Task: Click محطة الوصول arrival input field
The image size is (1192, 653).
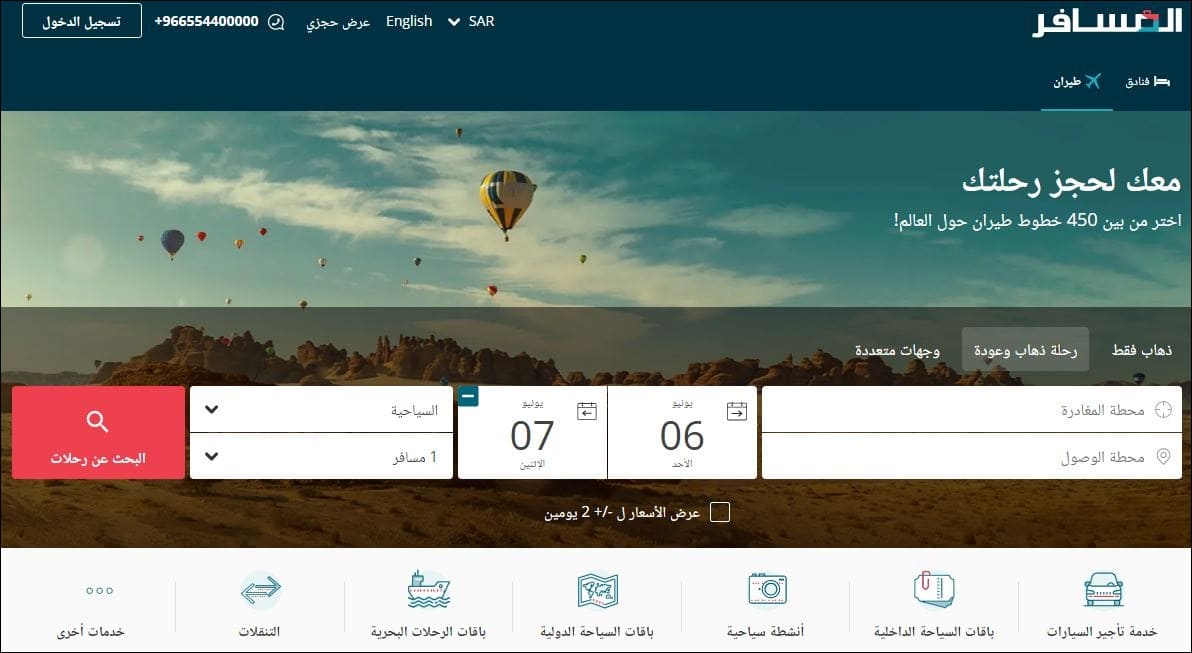Action: pyautogui.click(x=972, y=457)
